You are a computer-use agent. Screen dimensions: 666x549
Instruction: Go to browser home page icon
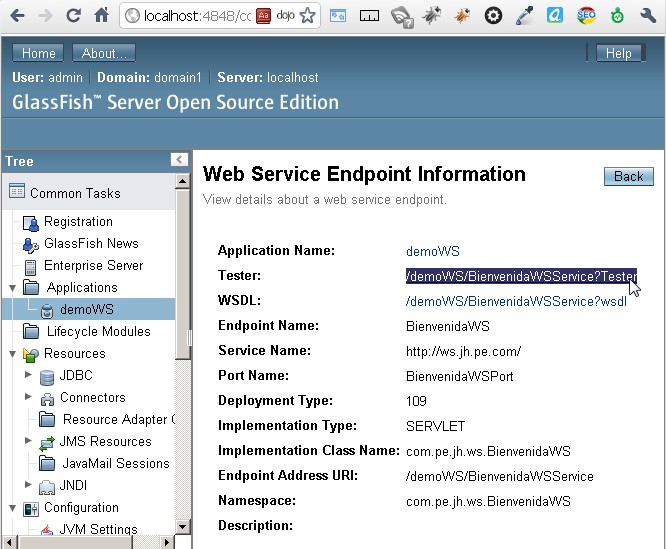point(102,15)
